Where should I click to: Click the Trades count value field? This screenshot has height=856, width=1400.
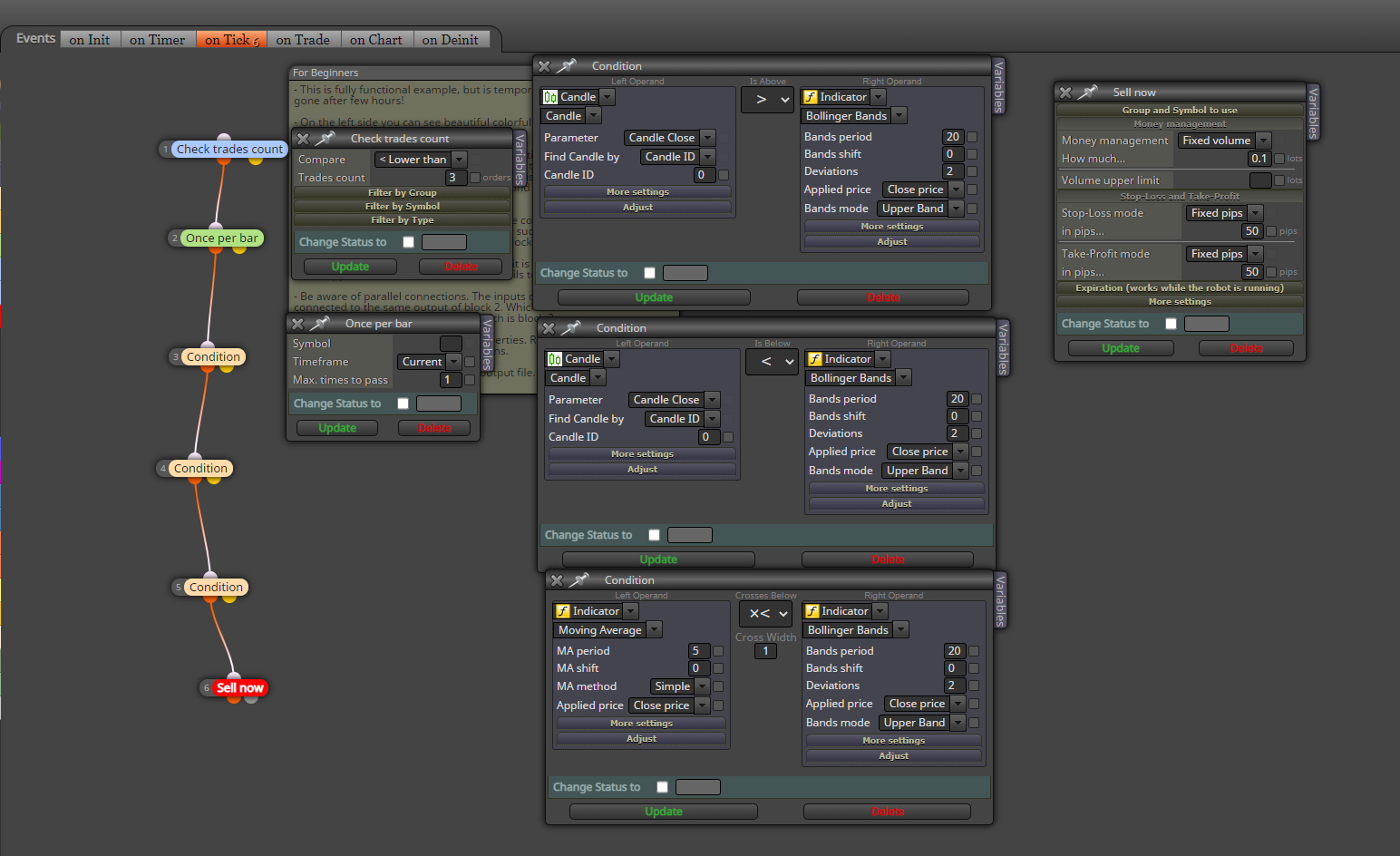[456, 178]
